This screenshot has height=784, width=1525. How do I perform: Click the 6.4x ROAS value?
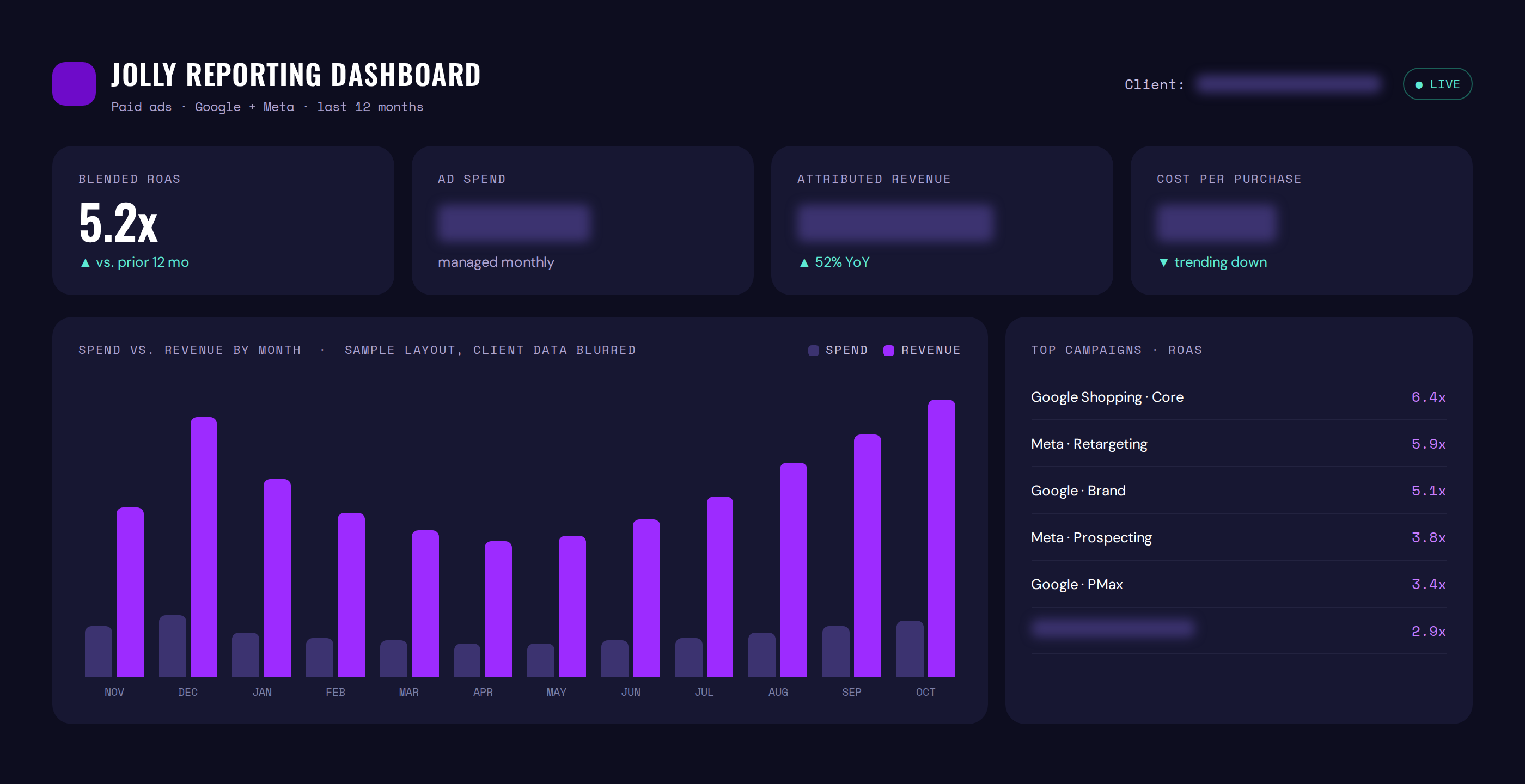pyautogui.click(x=1429, y=397)
